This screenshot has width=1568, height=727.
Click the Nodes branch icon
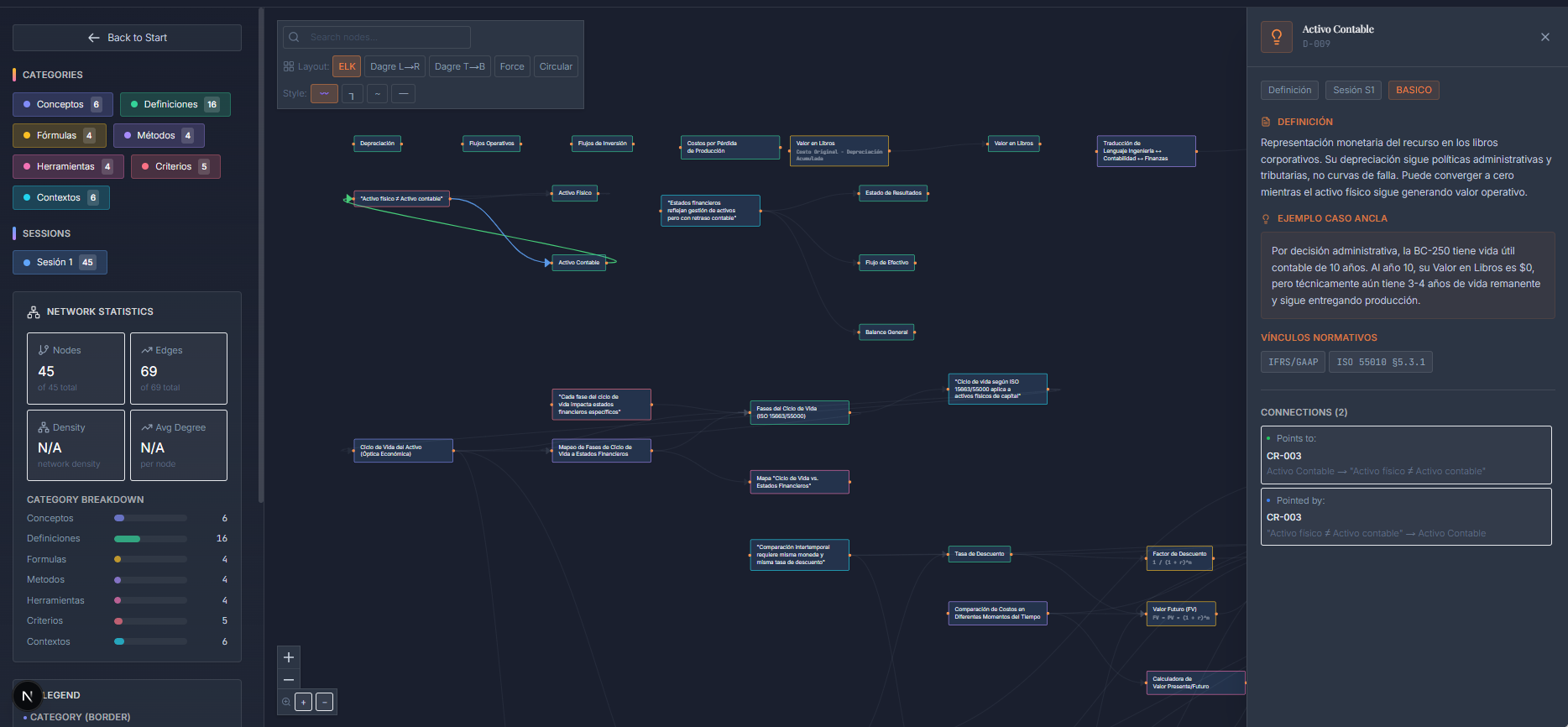pos(44,350)
